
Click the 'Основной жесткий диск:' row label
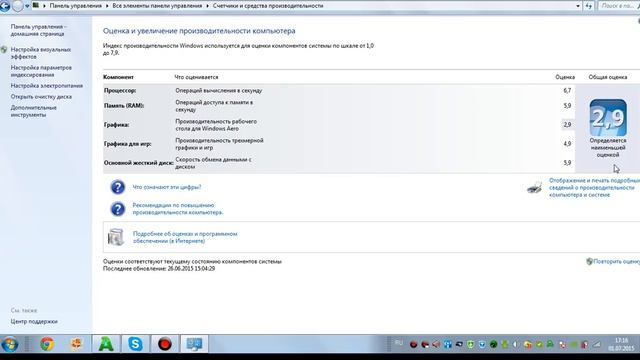click(x=138, y=163)
